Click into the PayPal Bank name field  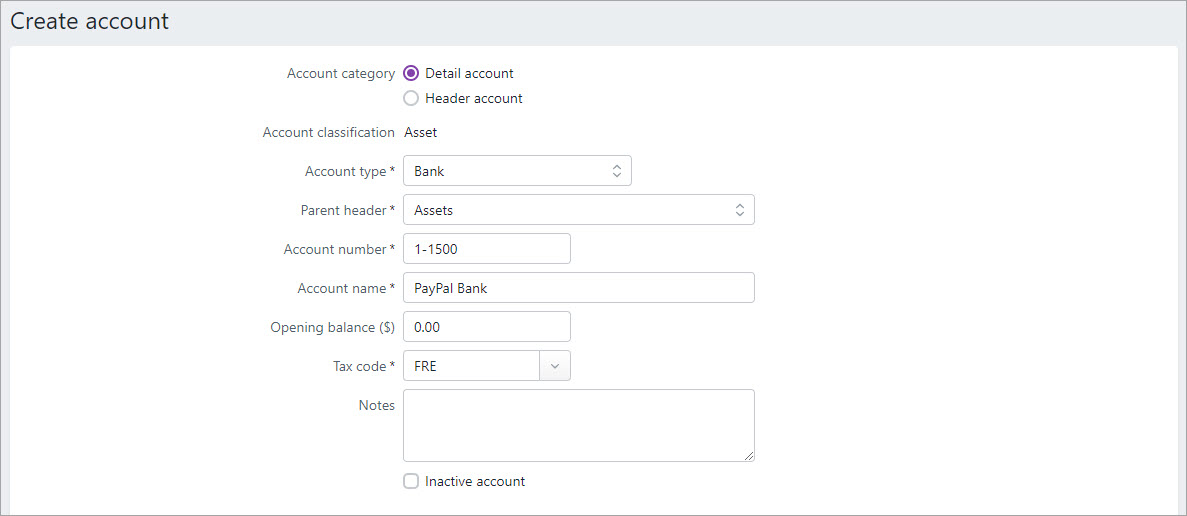[x=579, y=288]
